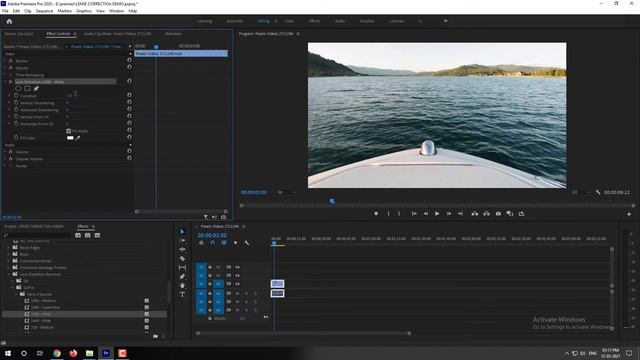The image size is (640, 360).
Task: Toggle the lowest video track's eye icon
Action: tap(238, 284)
